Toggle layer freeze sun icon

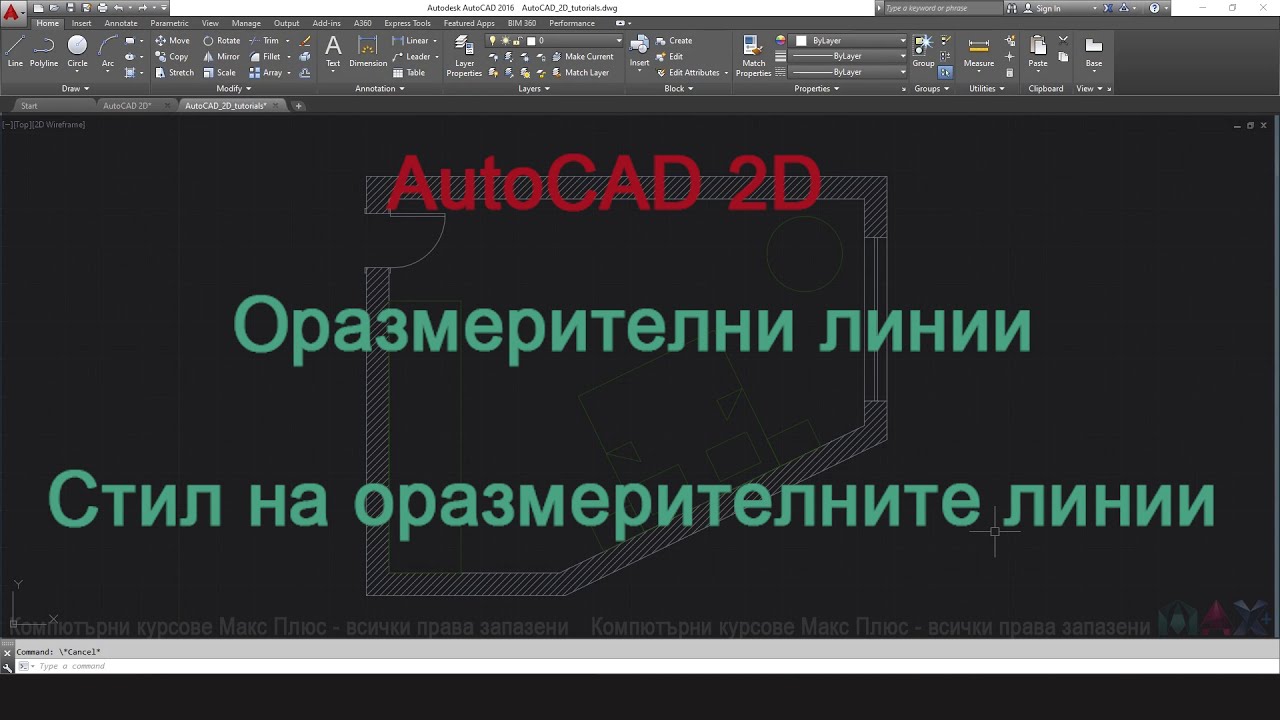point(505,41)
